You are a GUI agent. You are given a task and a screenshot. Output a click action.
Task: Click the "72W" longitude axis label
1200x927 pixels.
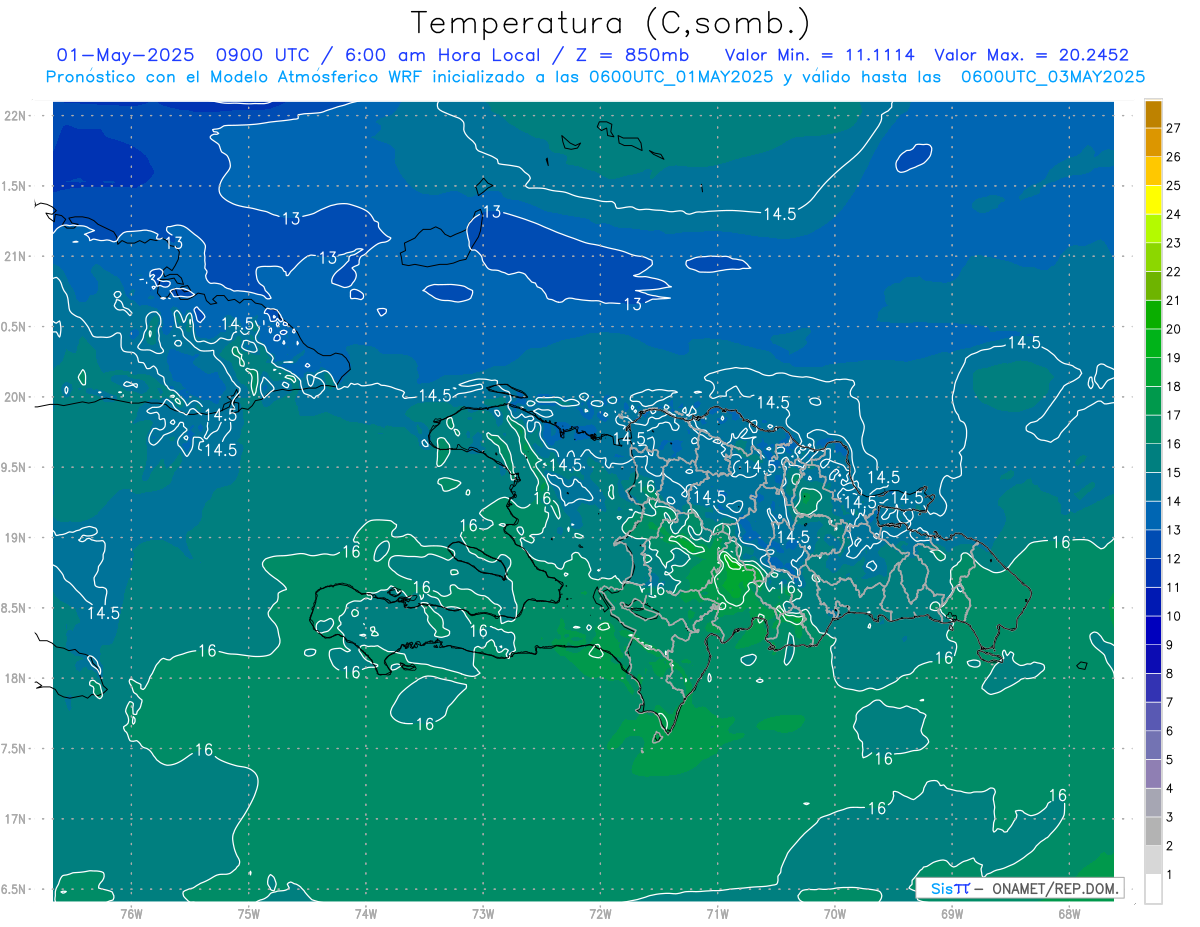click(600, 913)
